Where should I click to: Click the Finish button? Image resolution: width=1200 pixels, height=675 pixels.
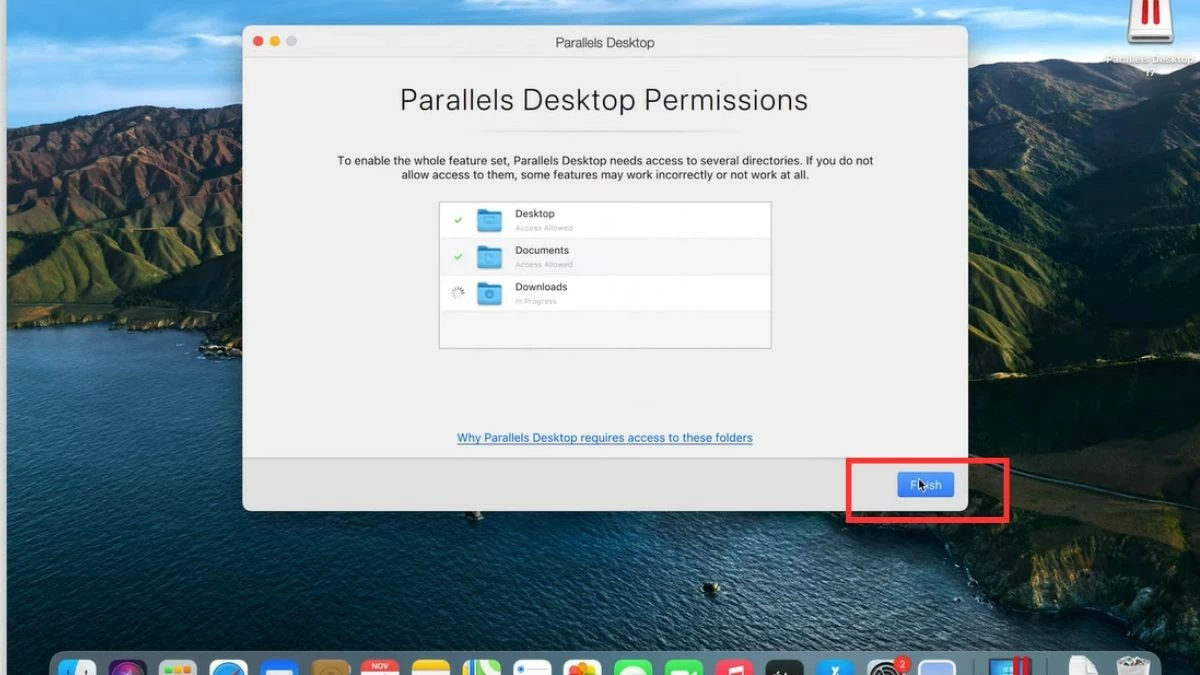925,485
